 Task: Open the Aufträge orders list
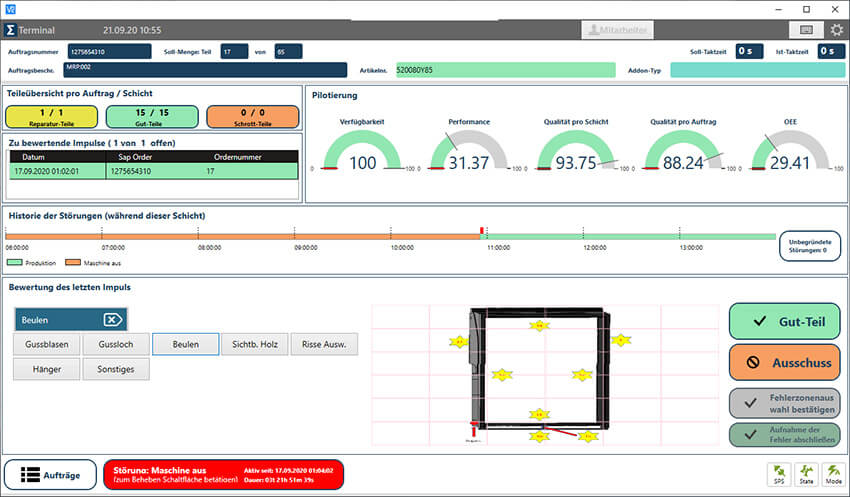click(50, 474)
